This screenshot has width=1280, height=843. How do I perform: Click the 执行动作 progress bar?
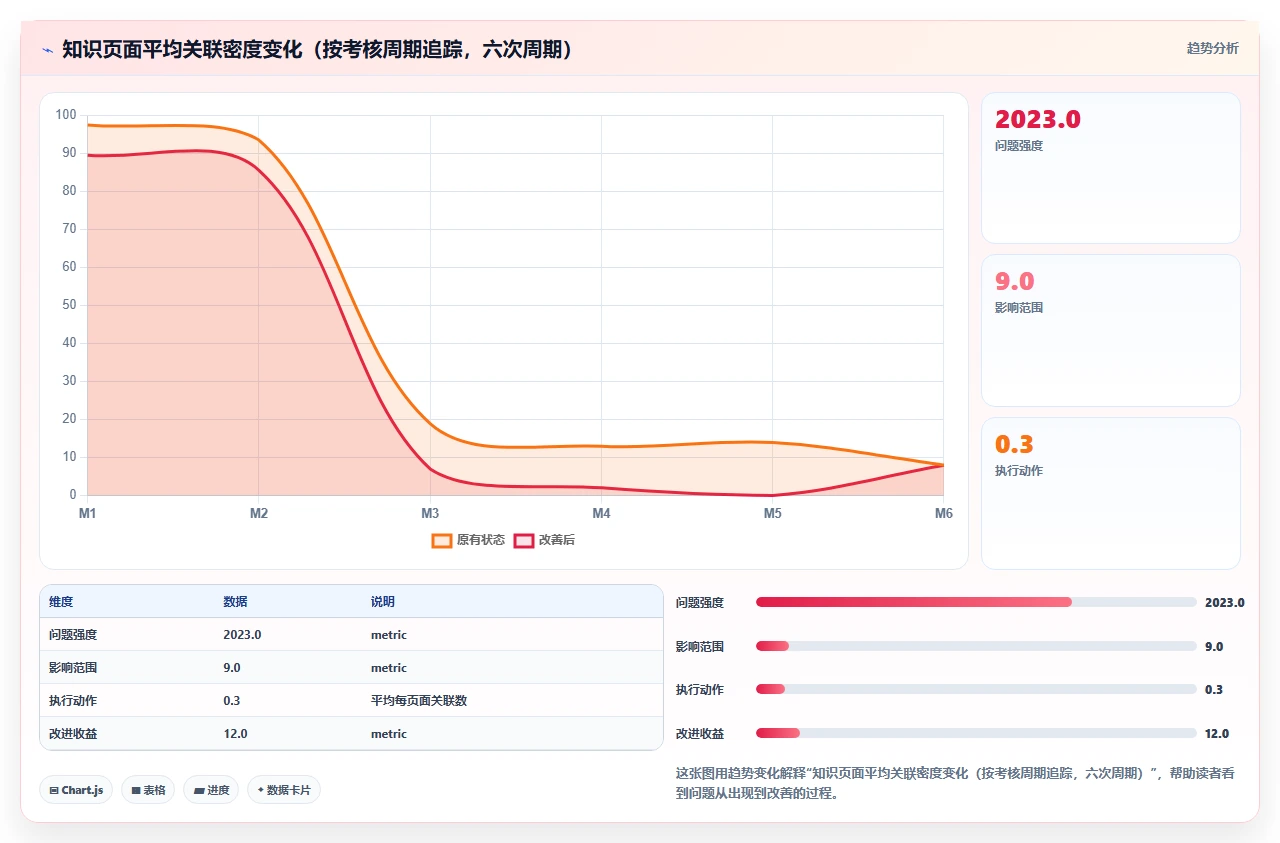976,689
